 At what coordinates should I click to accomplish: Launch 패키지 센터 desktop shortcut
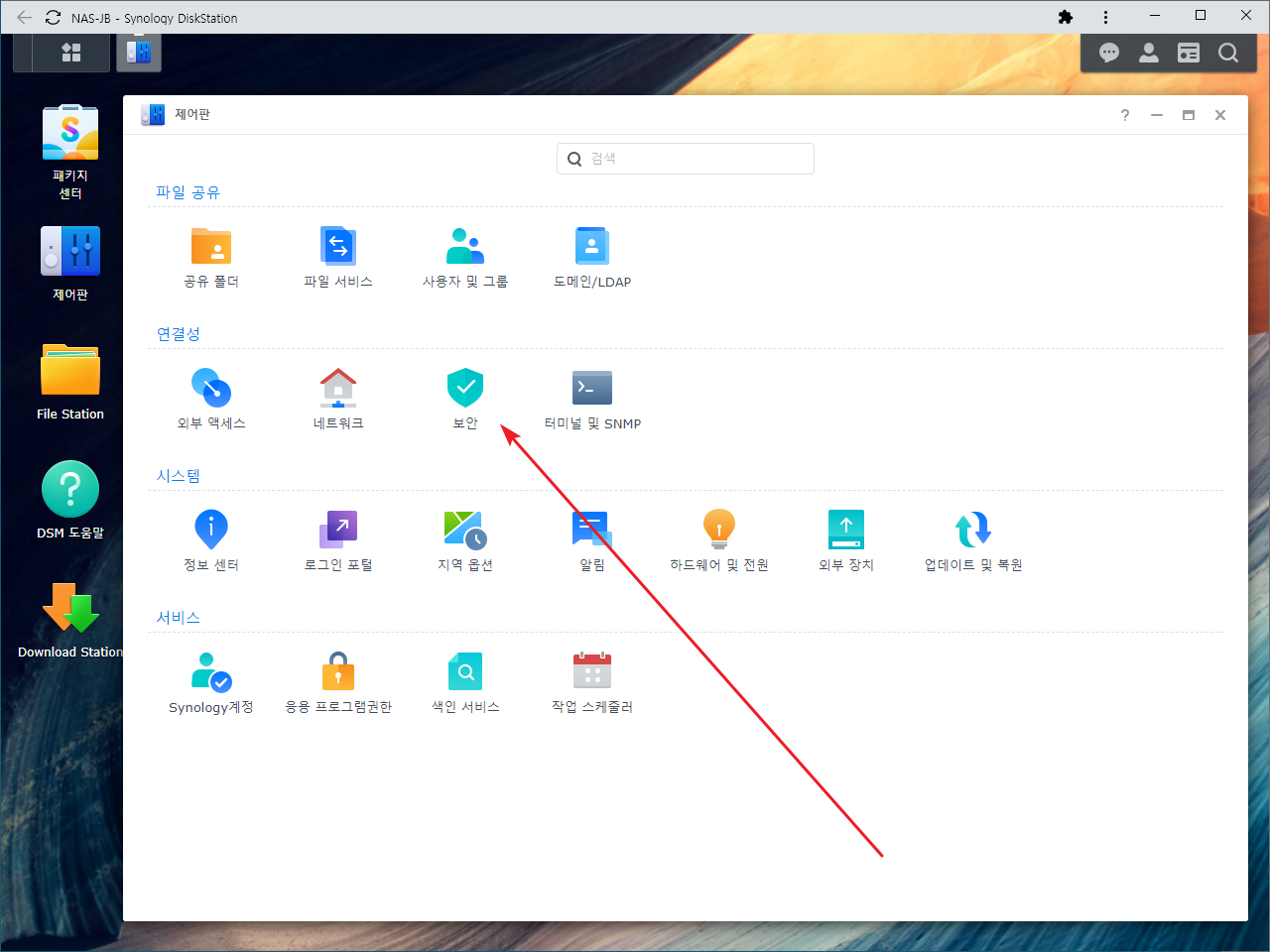tap(69, 152)
